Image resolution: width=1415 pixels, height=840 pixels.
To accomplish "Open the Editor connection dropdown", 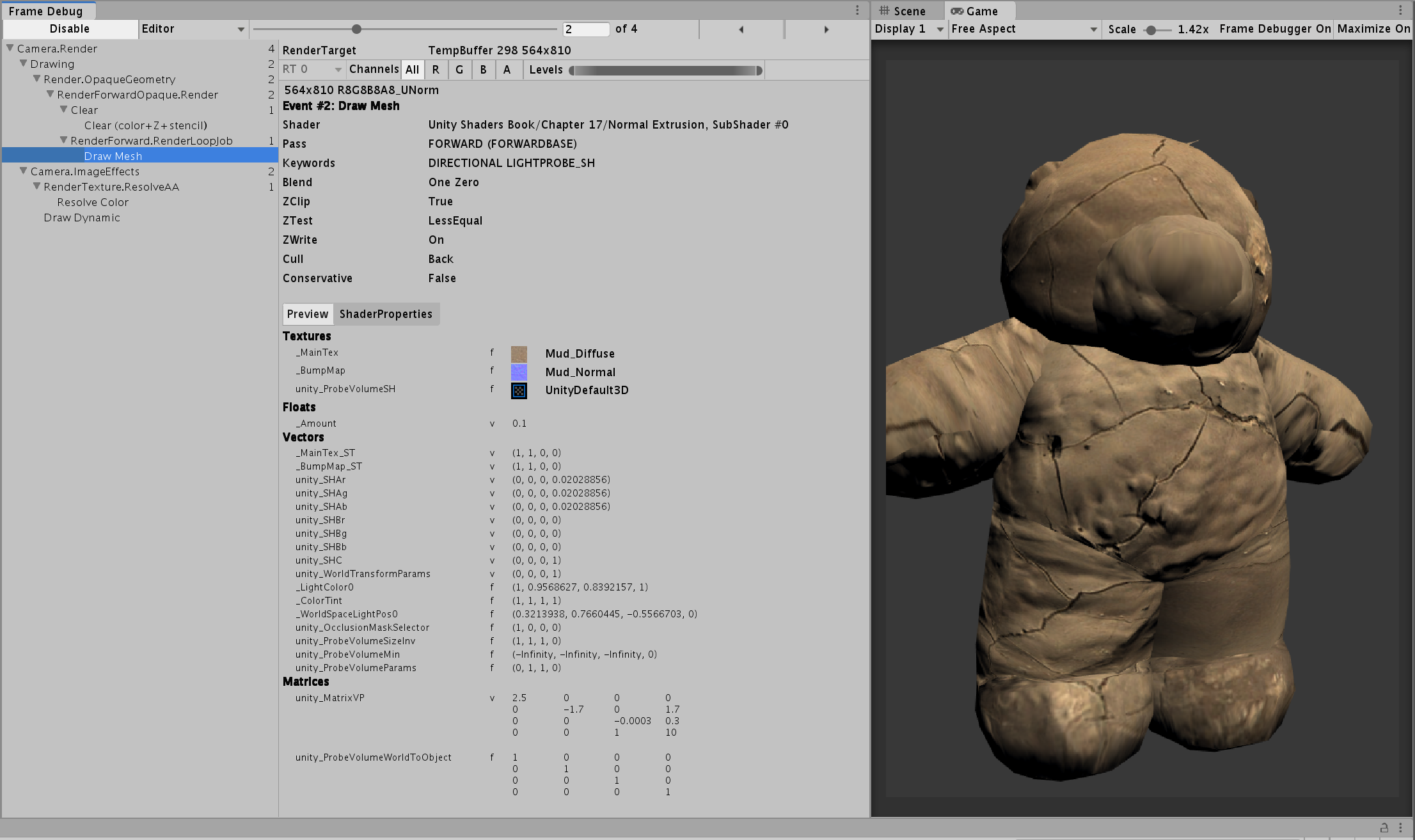I will [x=193, y=29].
